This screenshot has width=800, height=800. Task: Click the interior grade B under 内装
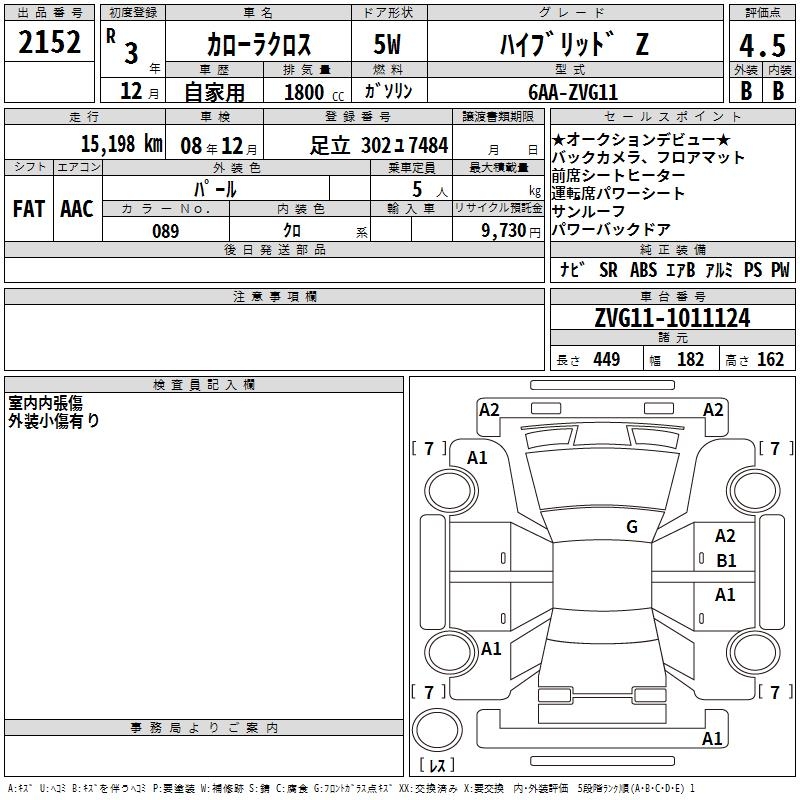click(x=779, y=91)
